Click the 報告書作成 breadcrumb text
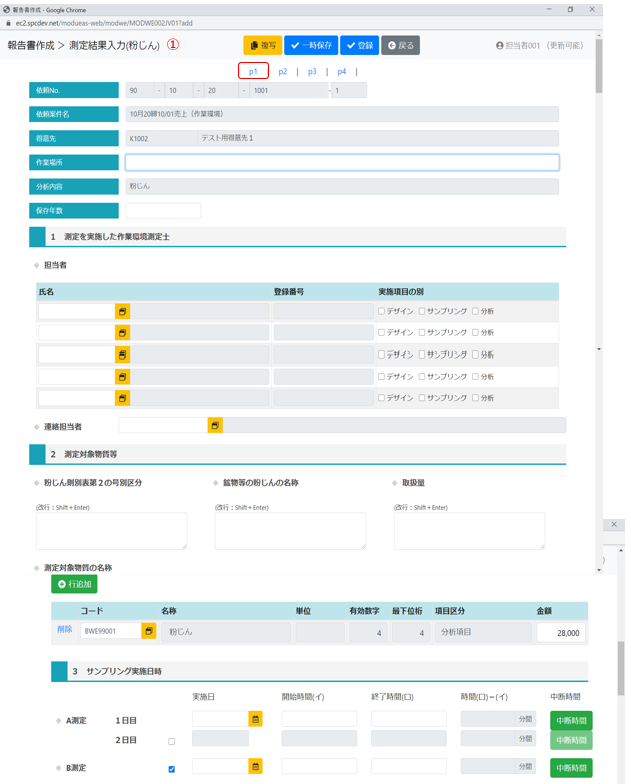The image size is (631, 784). coord(31,46)
